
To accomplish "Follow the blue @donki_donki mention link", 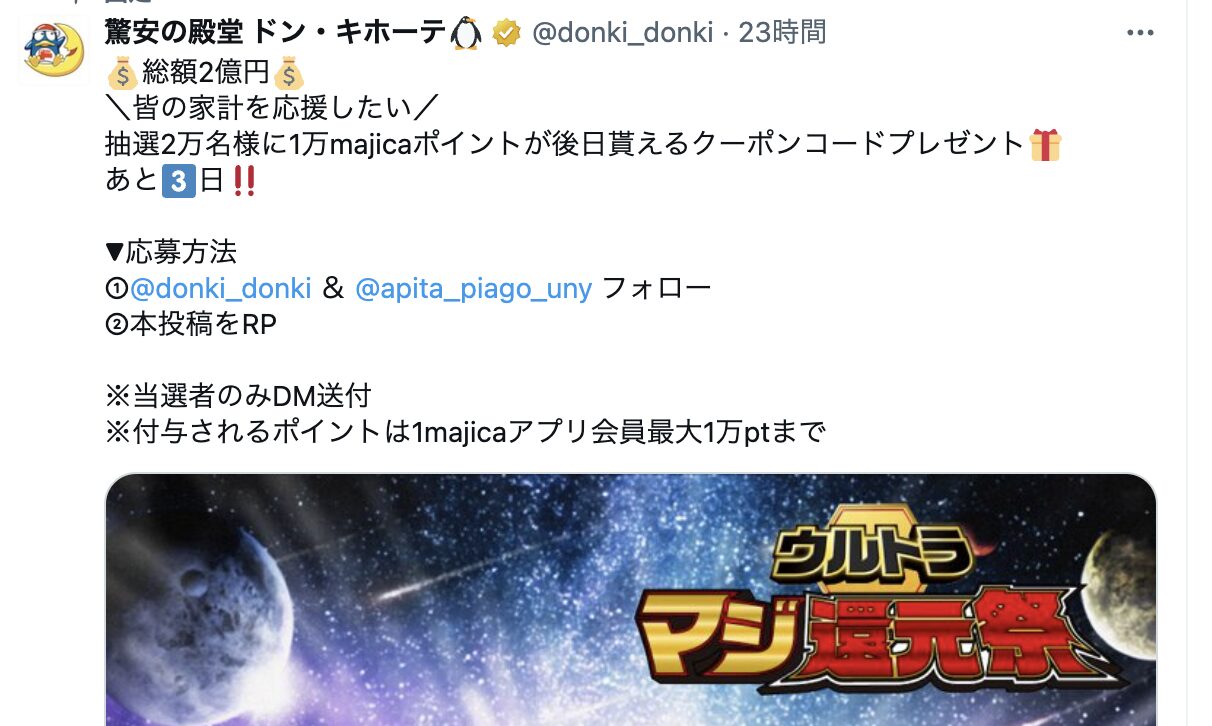I will coord(221,288).
